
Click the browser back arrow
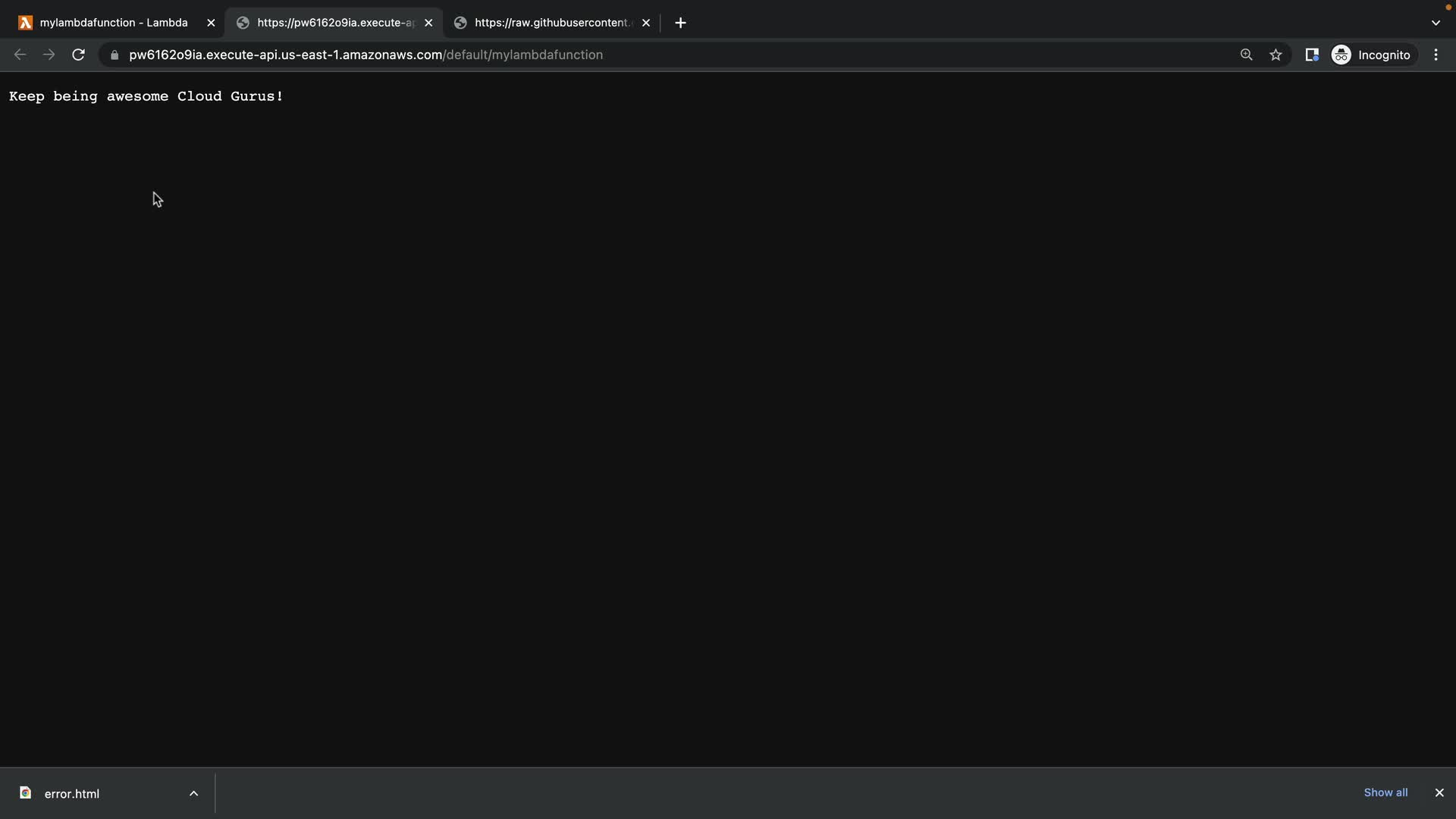[x=20, y=55]
